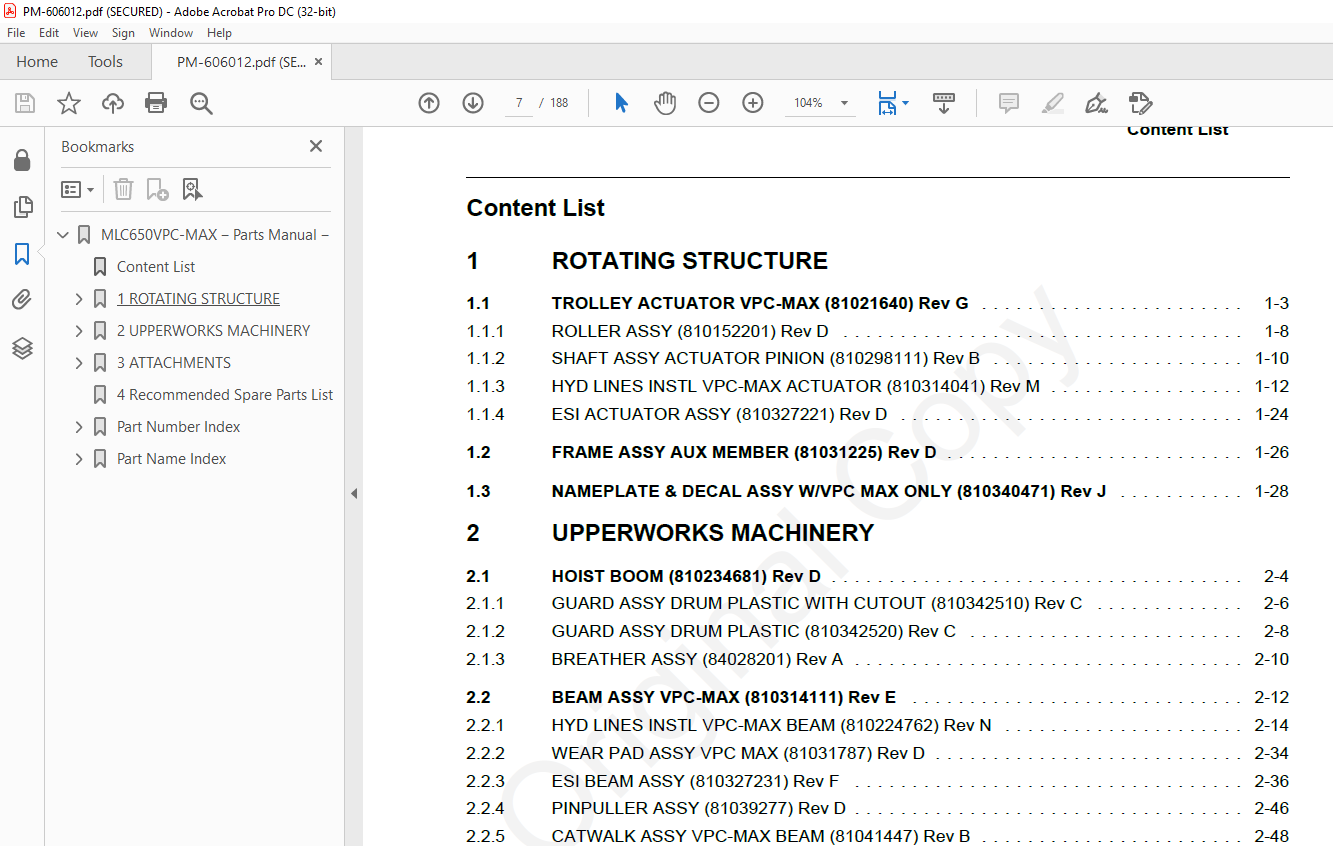Expand the 2 UPPERWORKS MACHINERY bookmark
This screenshot has height=846, width=1333.
tap(80, 331)
